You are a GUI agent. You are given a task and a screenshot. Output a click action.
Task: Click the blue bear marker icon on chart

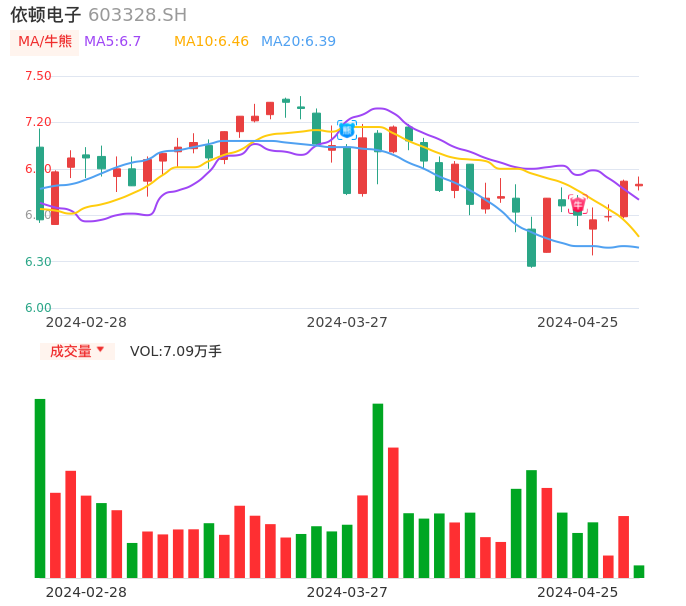pyautogui.click(x=346, y=129)
